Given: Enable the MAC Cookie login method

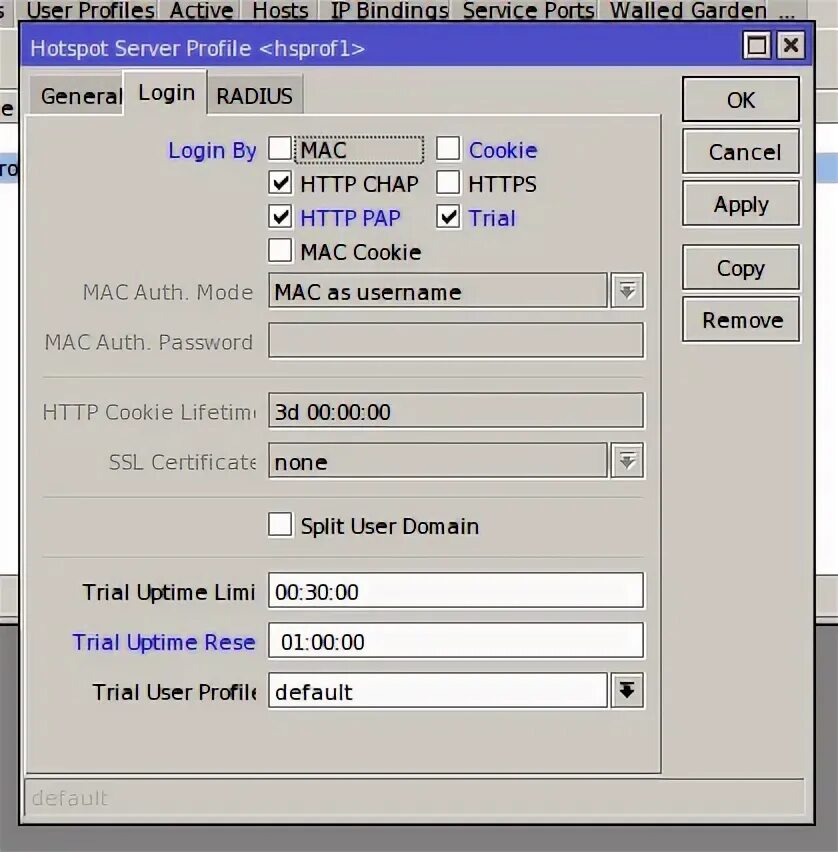Looking at the screenshot, I should (x=280, y=251).
